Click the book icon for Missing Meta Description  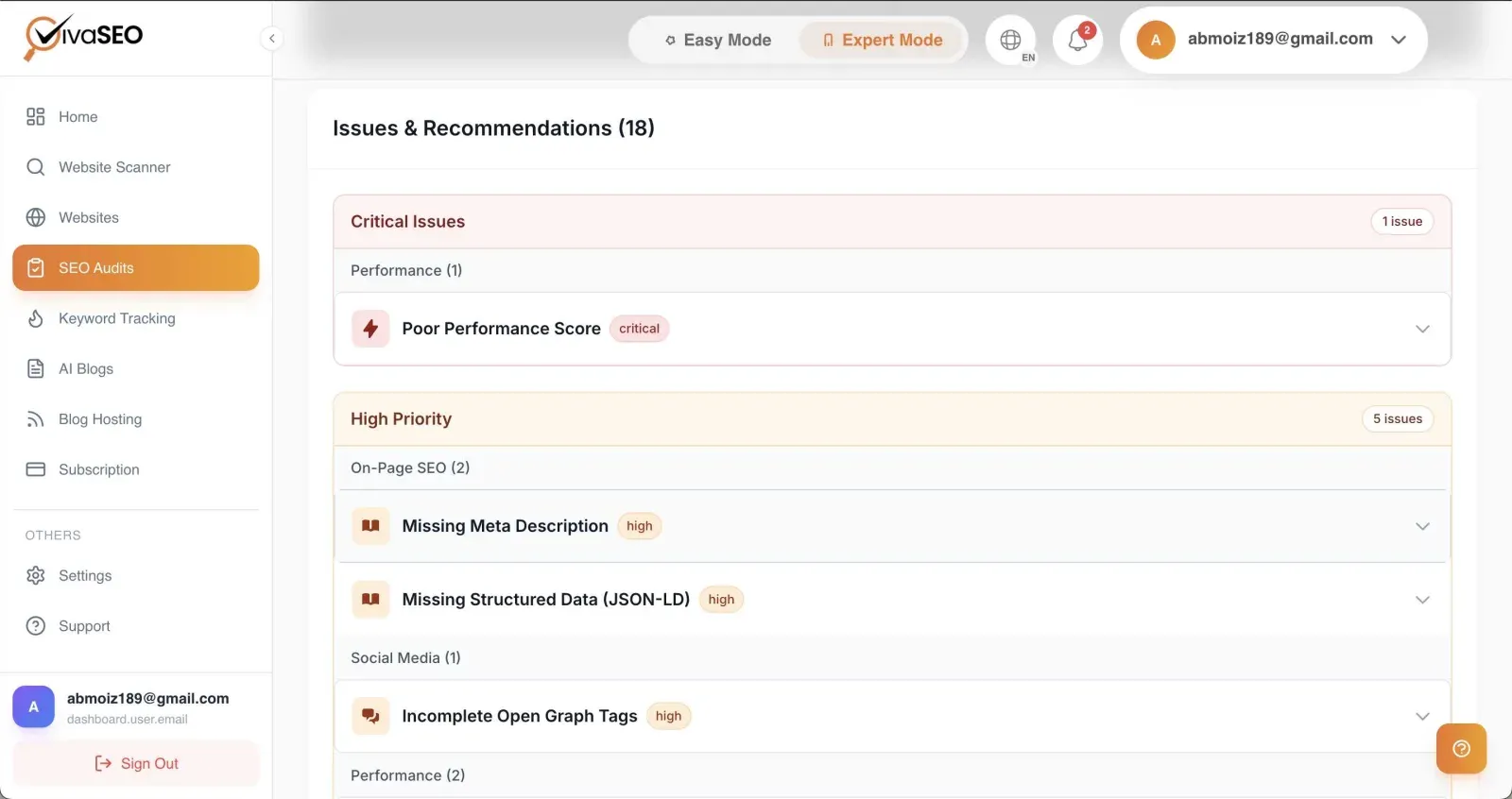(370, 526)
